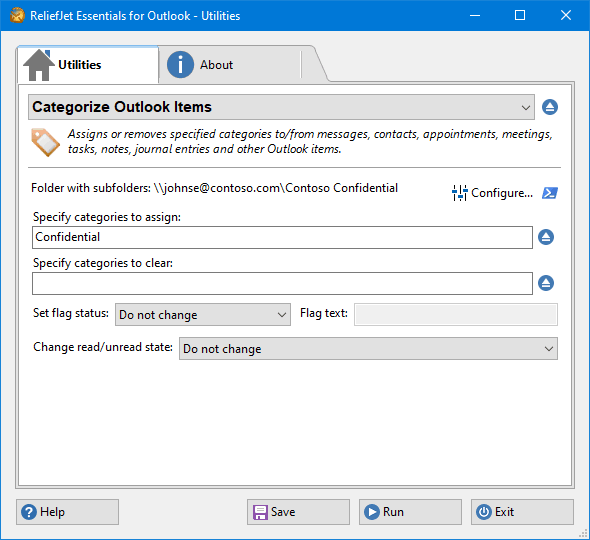
Task: Click the eject icon next to categories to clear
Action: click(546, 283)
